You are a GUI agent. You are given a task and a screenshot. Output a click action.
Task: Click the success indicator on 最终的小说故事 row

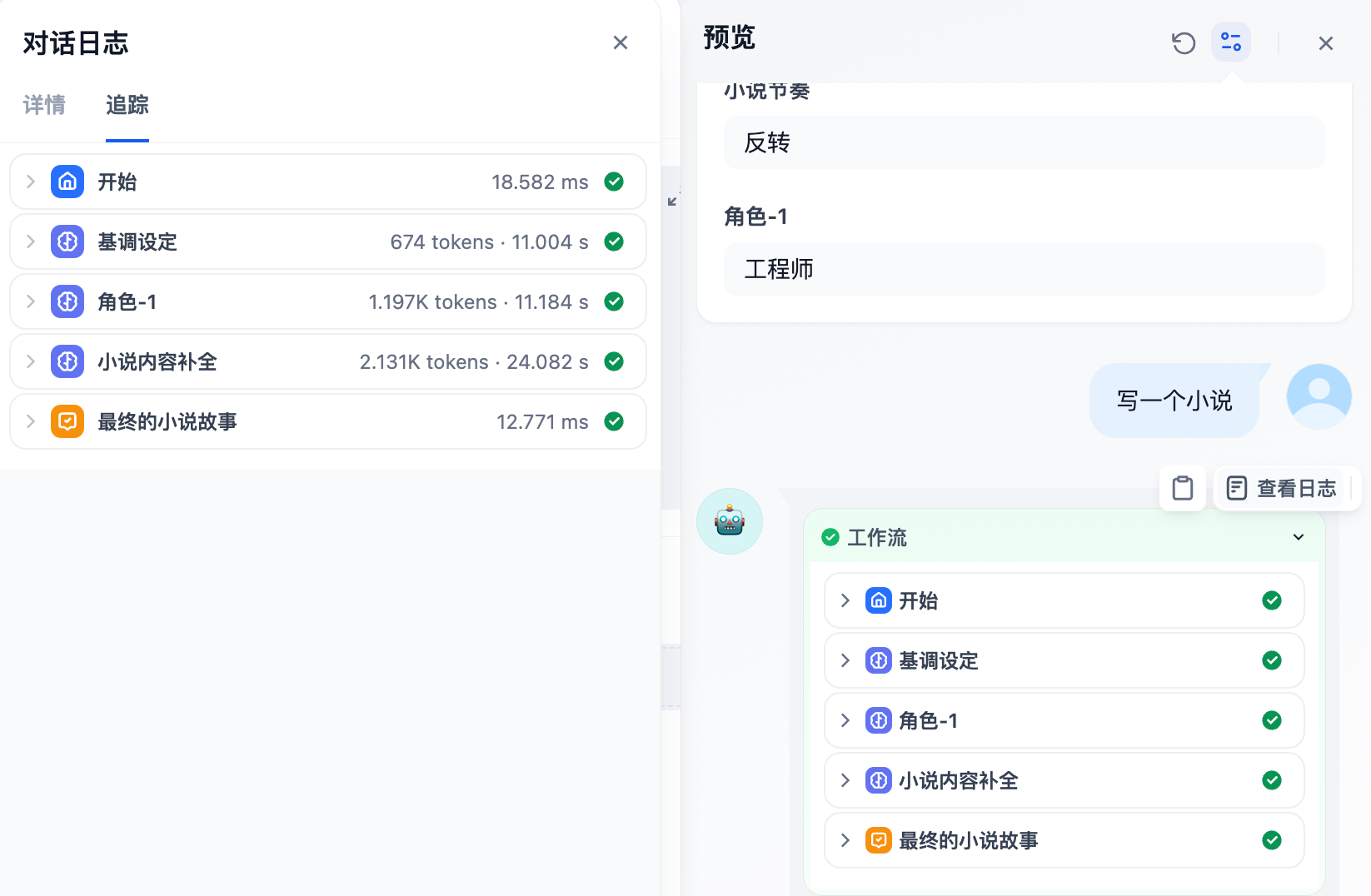tap(1272, 840)
